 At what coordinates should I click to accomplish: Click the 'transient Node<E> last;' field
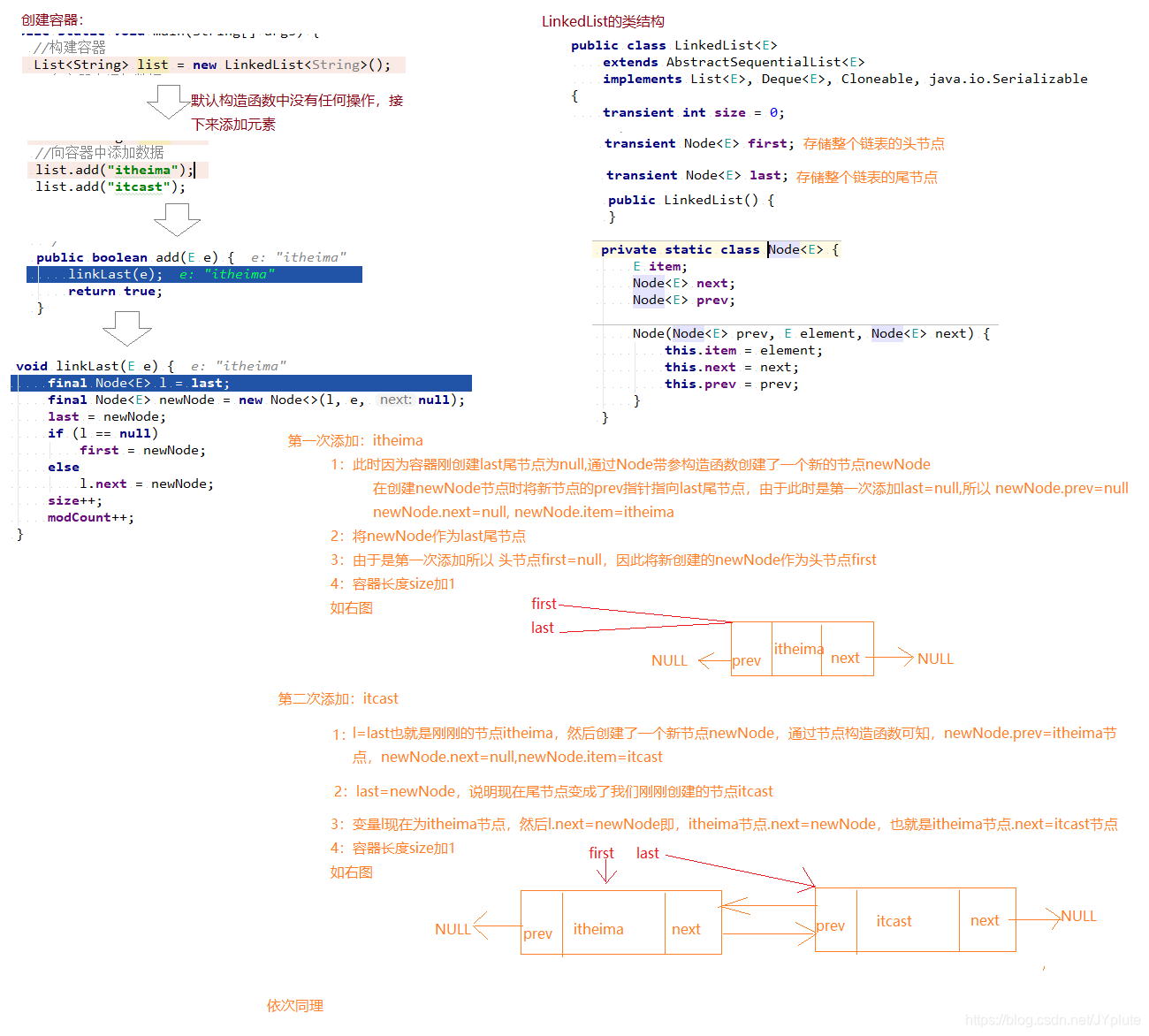point(696,175)
